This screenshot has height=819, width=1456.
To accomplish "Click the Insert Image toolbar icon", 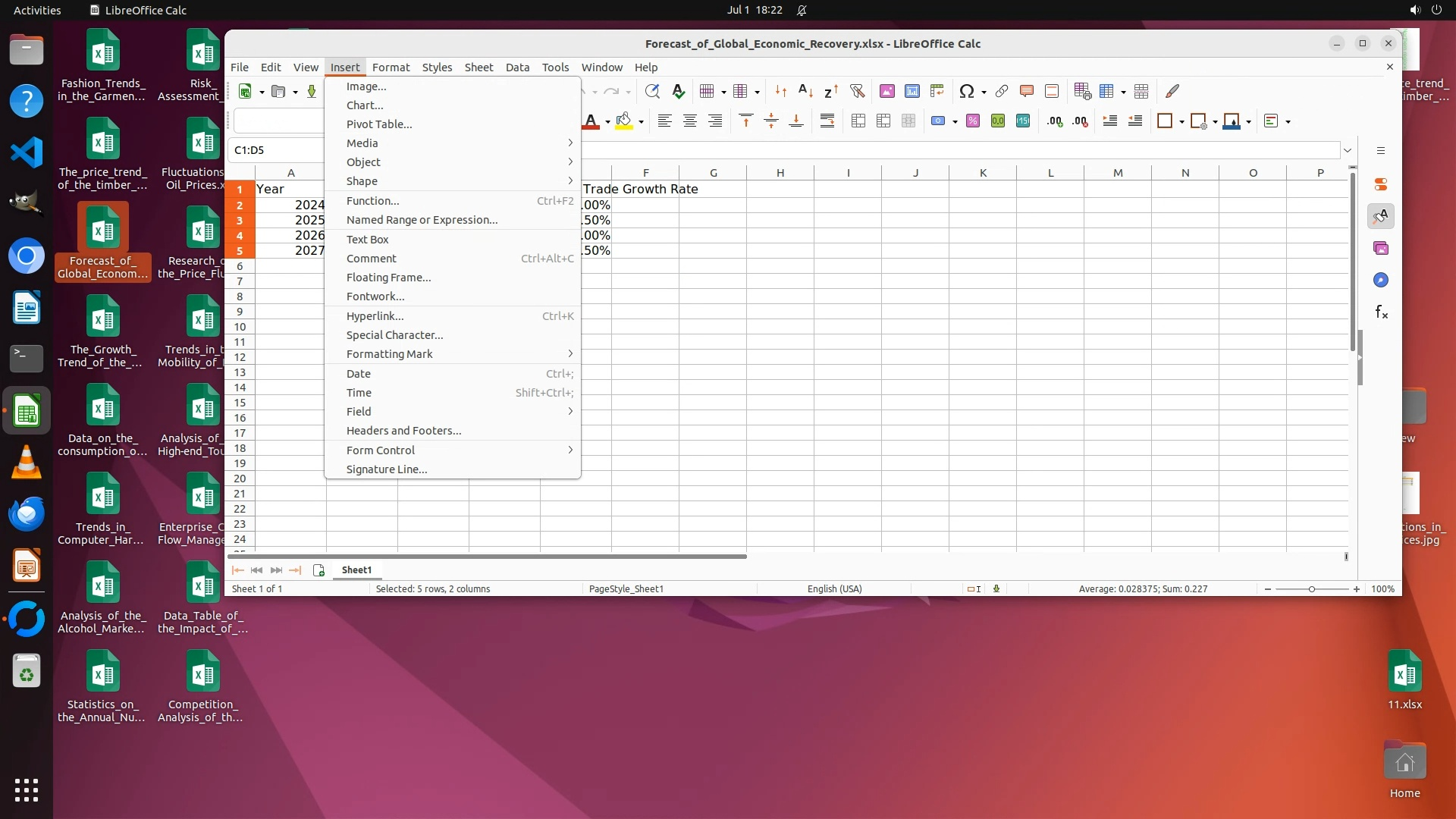I will (886, 92).
